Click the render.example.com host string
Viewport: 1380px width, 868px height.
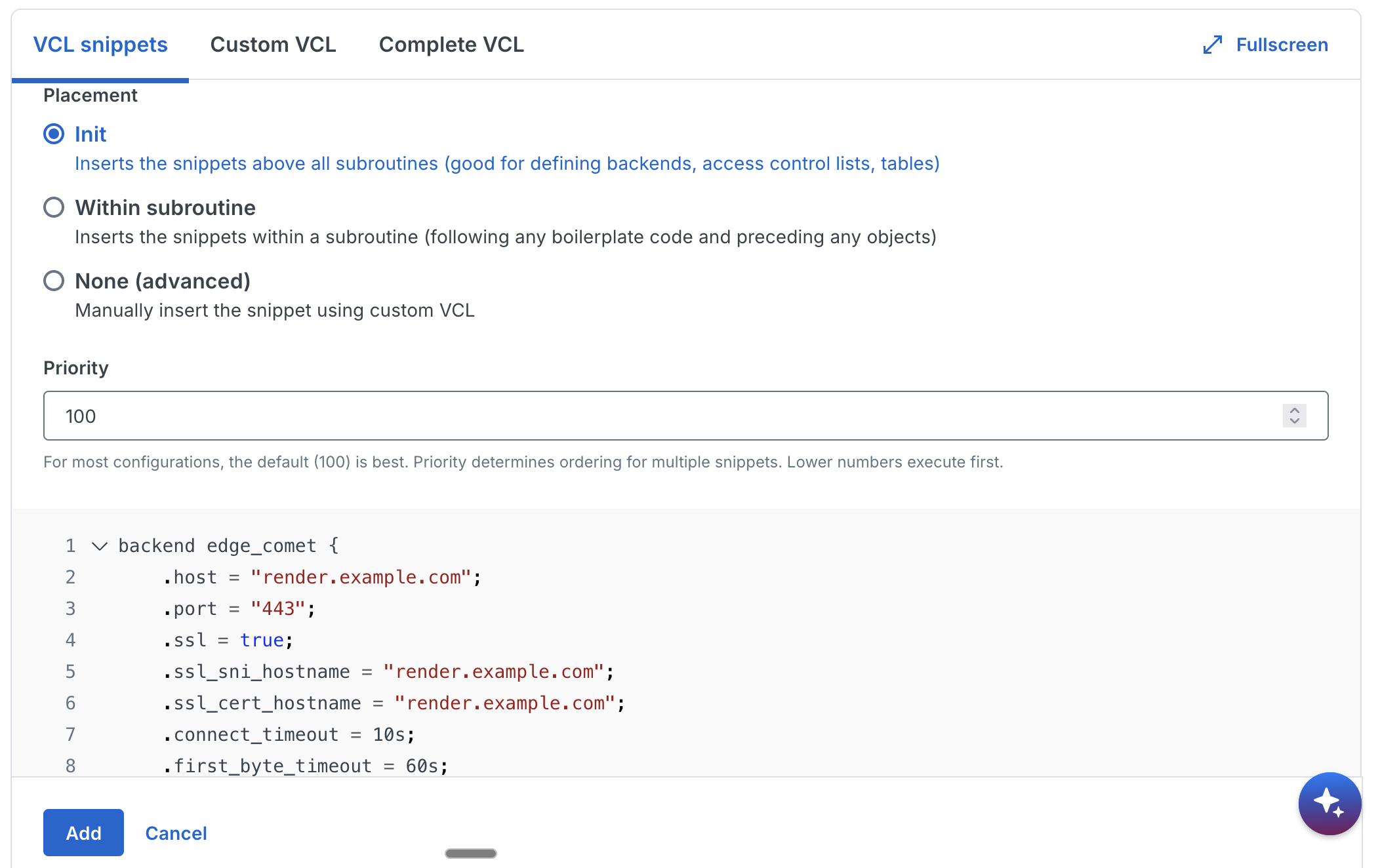[362, 577]
